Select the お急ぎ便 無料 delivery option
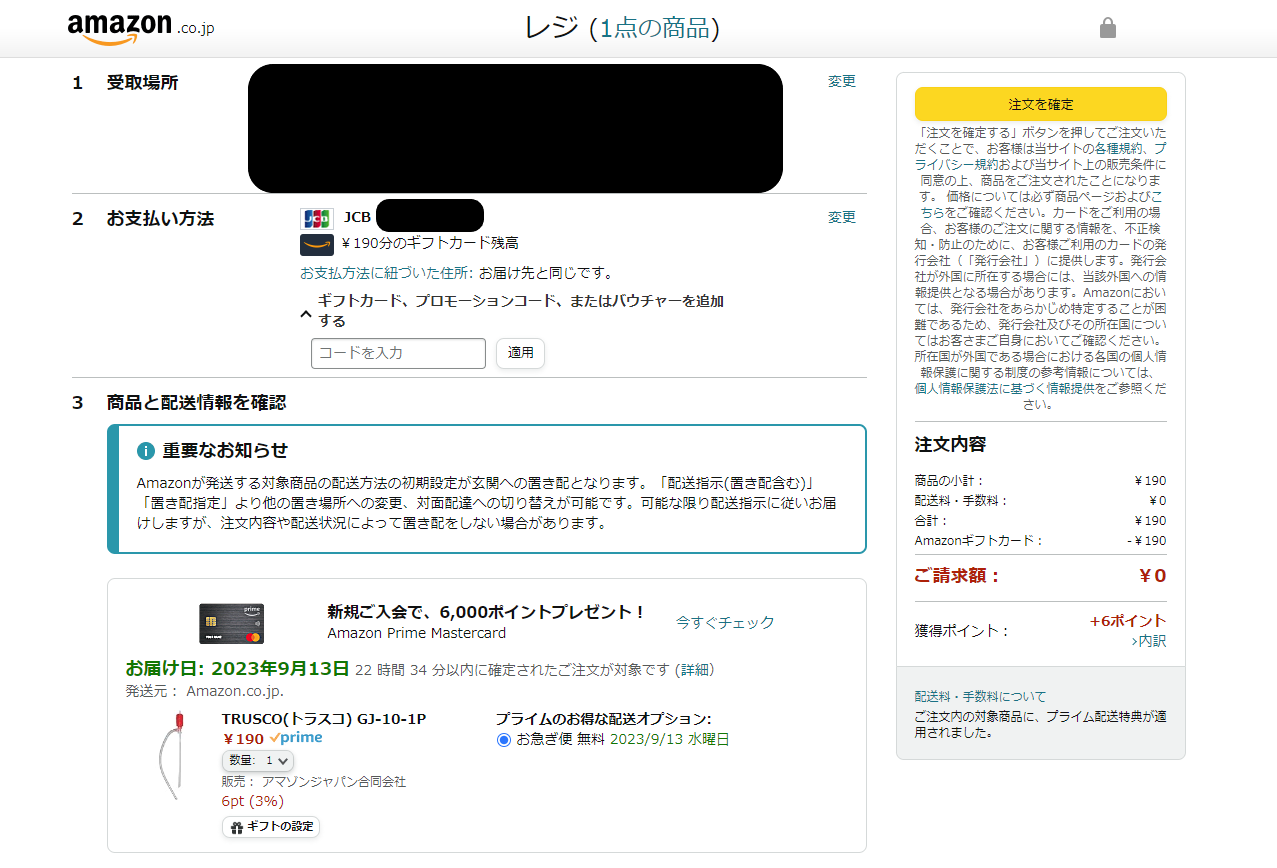Image resolution: width=1277 pixels, height=868 pixels. 504,740
